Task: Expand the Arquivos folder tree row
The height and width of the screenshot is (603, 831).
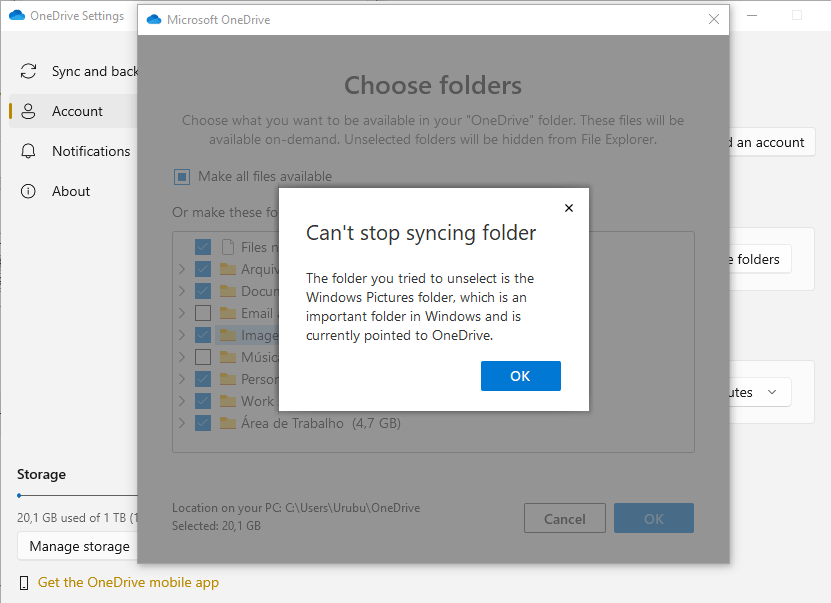Action: (182, 269)
